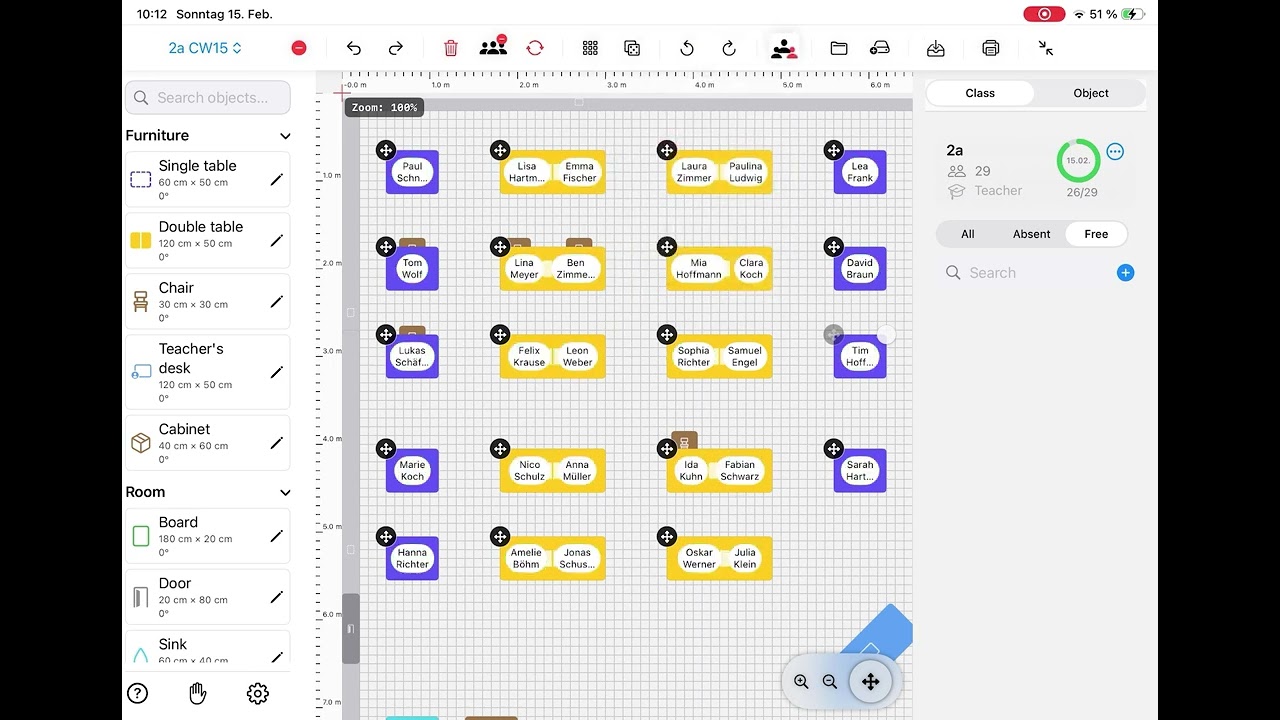Select the Emma Fischer seat
This screenshot has height=720, width=1280.
[579, 172]
